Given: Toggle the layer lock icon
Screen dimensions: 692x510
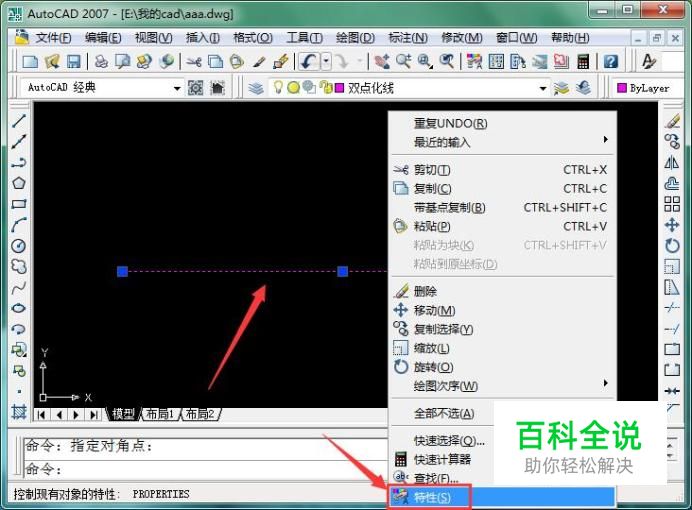Looking at the screenshot, I should (x=326, y=87).
